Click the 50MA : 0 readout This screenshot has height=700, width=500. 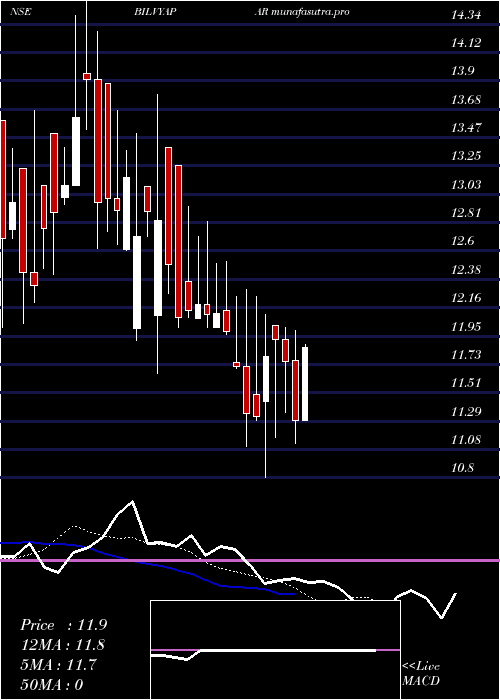[x=52, y=684]
